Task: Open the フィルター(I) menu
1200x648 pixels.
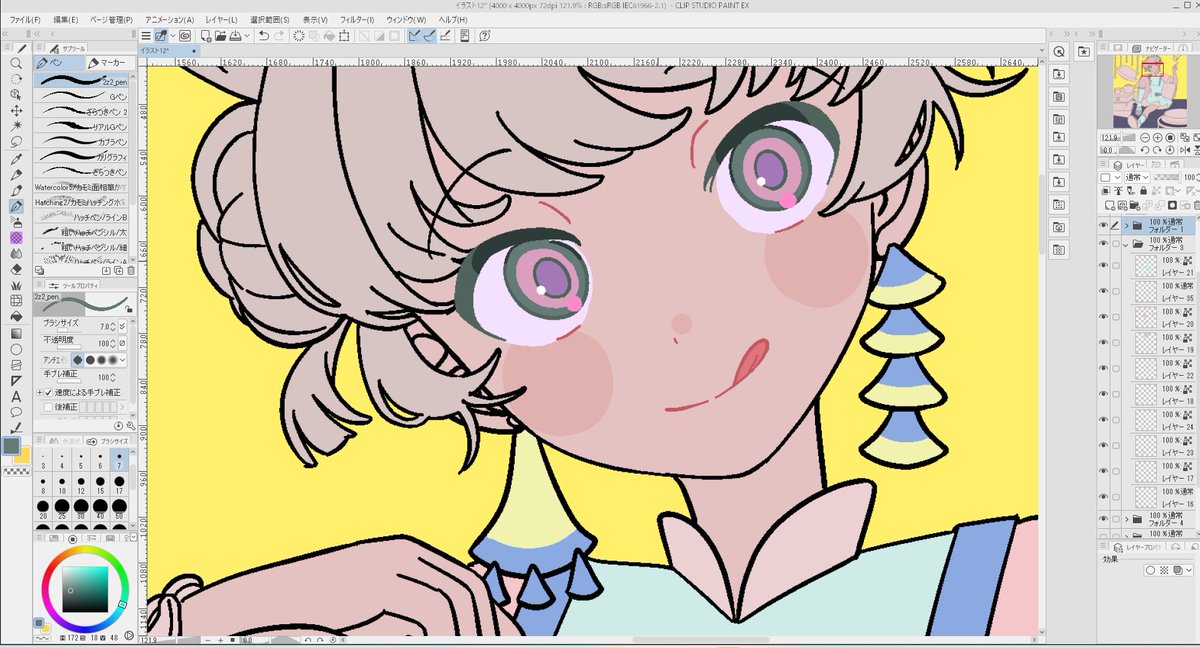Action: pyautogui.click(x=357, y=20)
